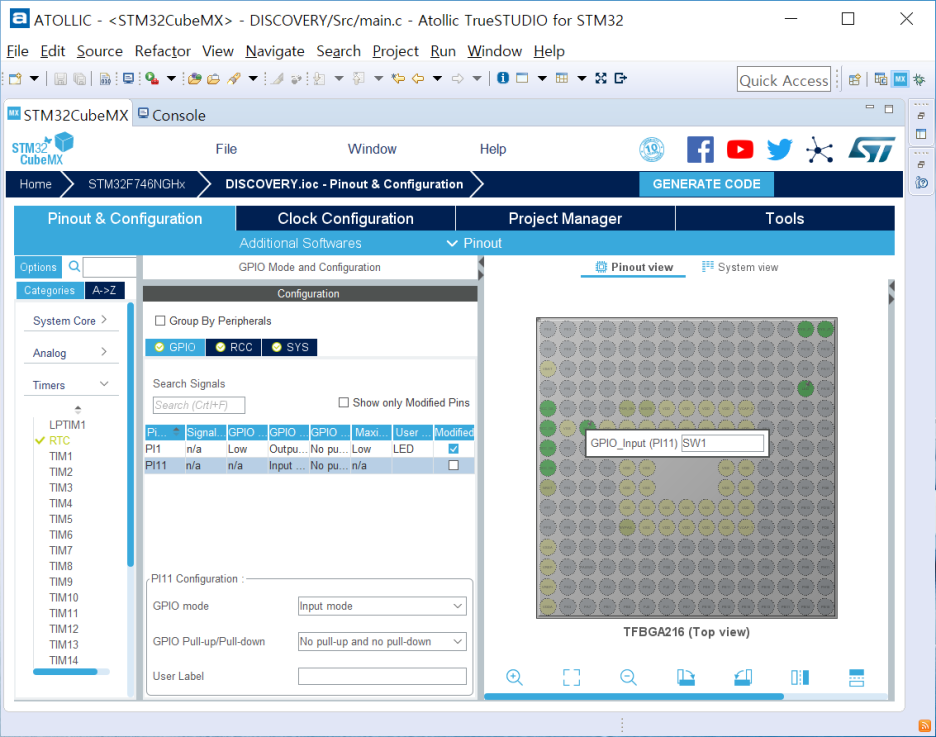The width and height of the screenshot is (936, 737).
Task: Click the Open Perspective icon
Action: [x=854, y=79]
